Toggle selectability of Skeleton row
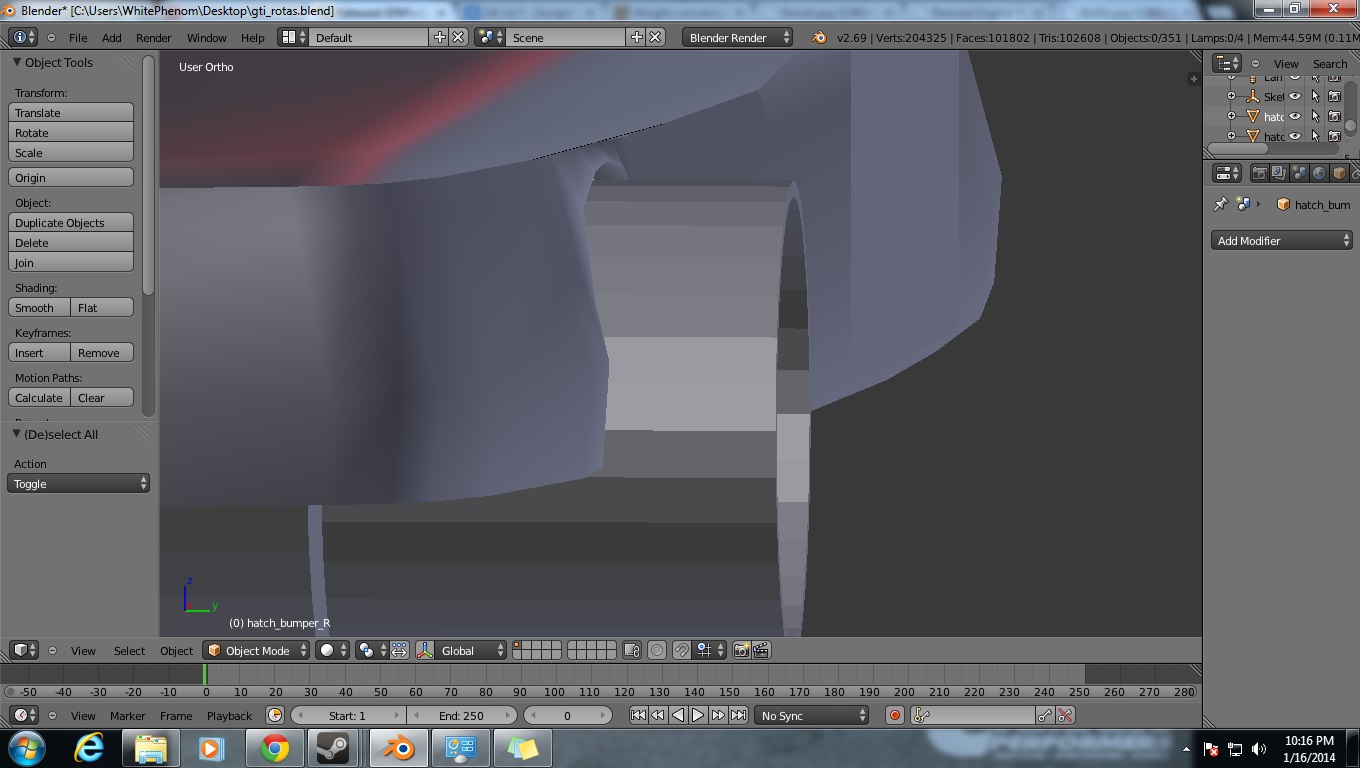Screen dimensions: 1360x768 coord(1315,96)
